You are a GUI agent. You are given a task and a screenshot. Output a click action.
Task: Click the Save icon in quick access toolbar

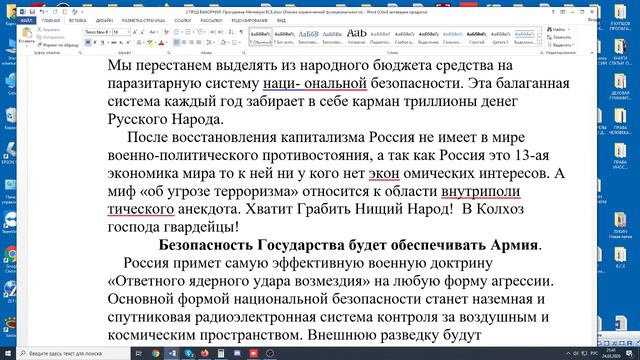(x=32, y=12)
